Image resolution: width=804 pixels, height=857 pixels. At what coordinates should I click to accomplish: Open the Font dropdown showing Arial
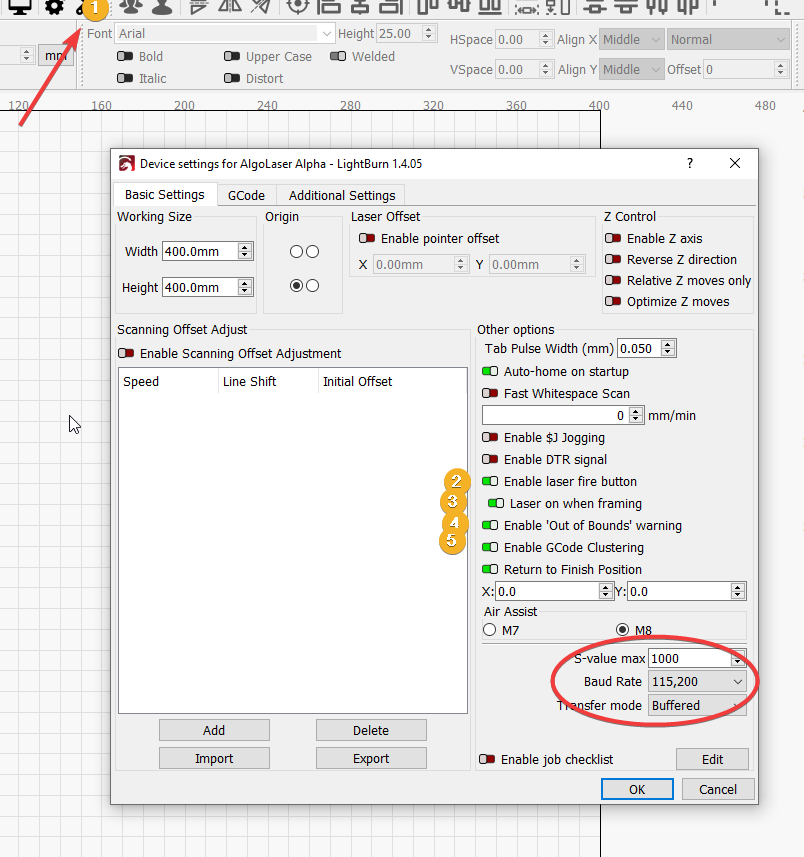coord(225,33)
